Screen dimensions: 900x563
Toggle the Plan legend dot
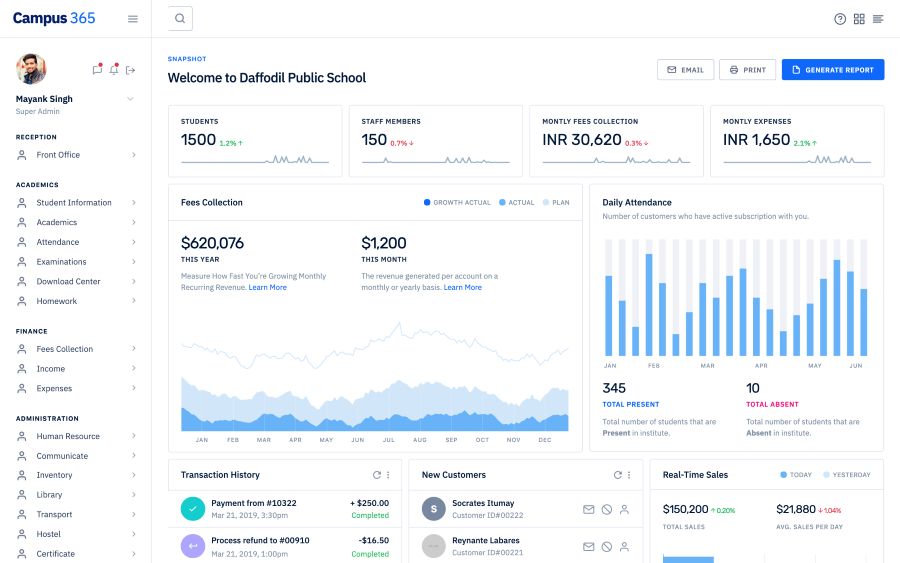(546, 203)
